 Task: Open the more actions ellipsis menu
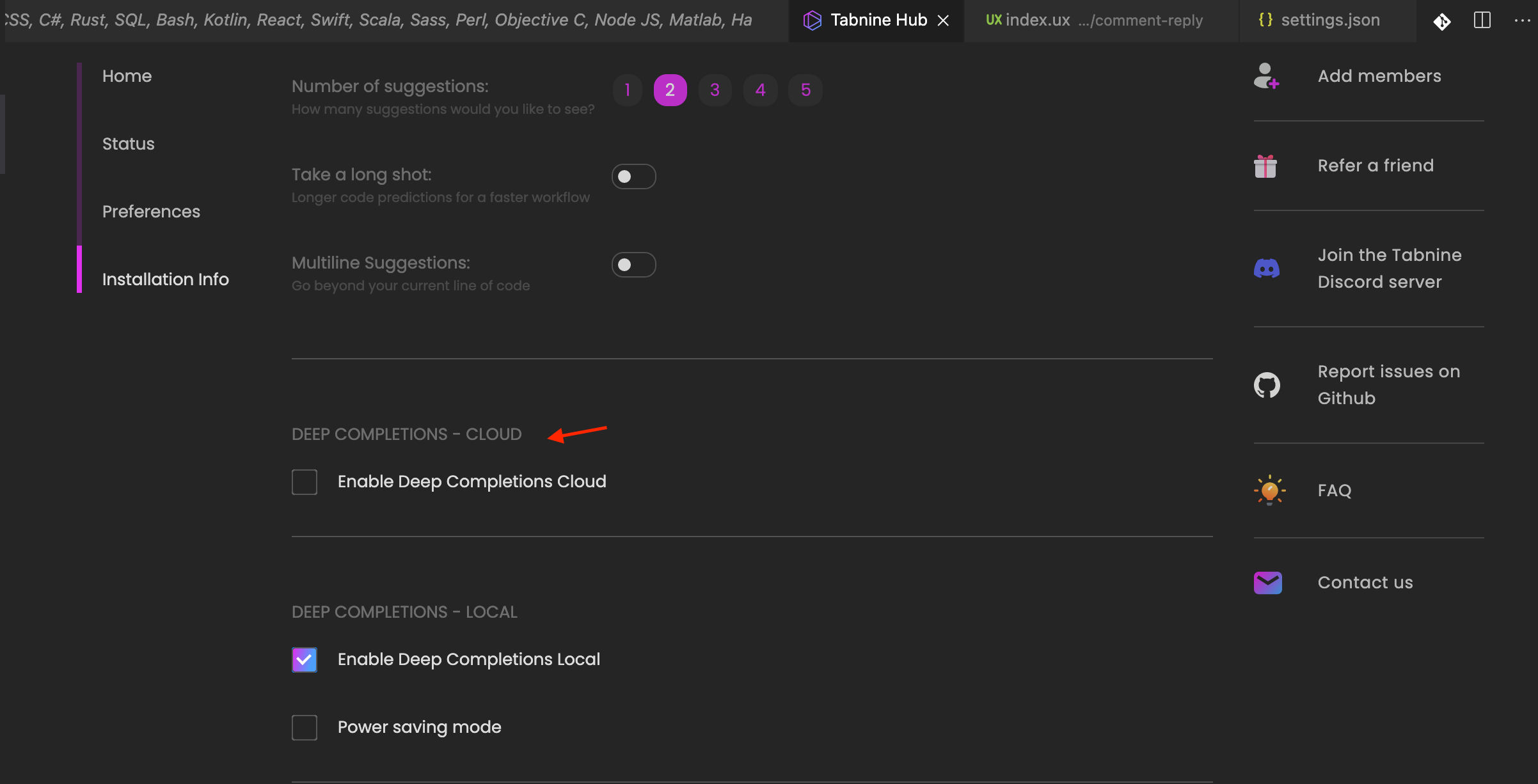click(1523, 20)
